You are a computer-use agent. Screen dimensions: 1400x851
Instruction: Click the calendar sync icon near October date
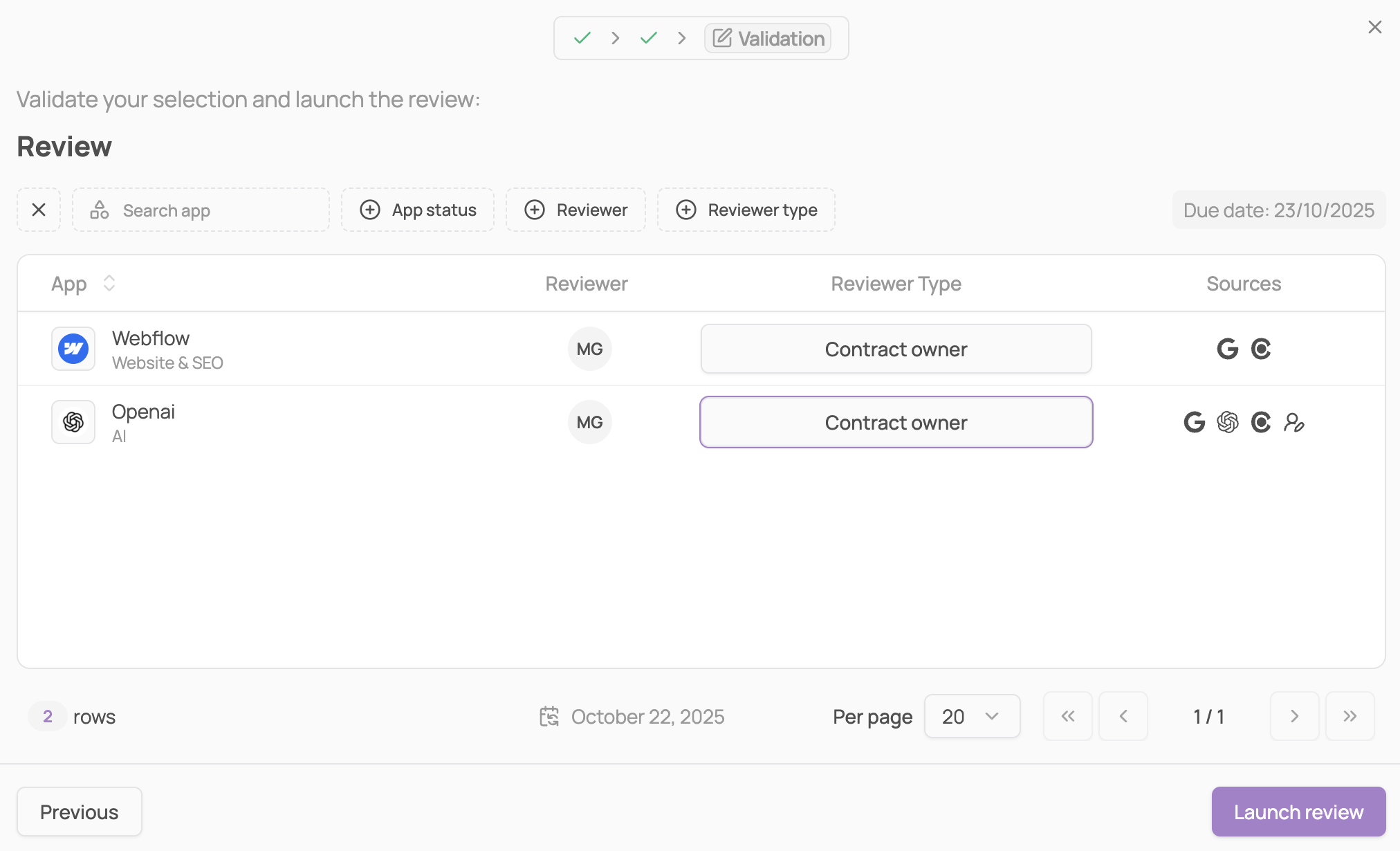(549, 716)
